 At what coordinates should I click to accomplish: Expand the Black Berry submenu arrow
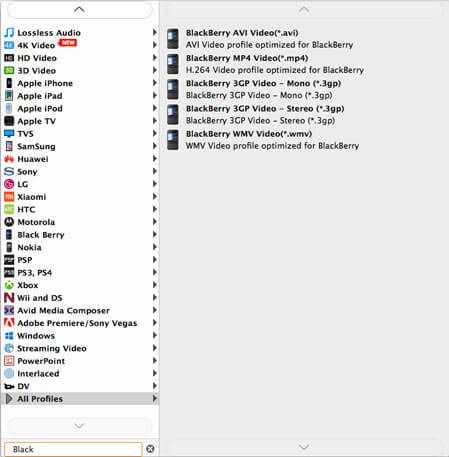[x=155, y=234]
